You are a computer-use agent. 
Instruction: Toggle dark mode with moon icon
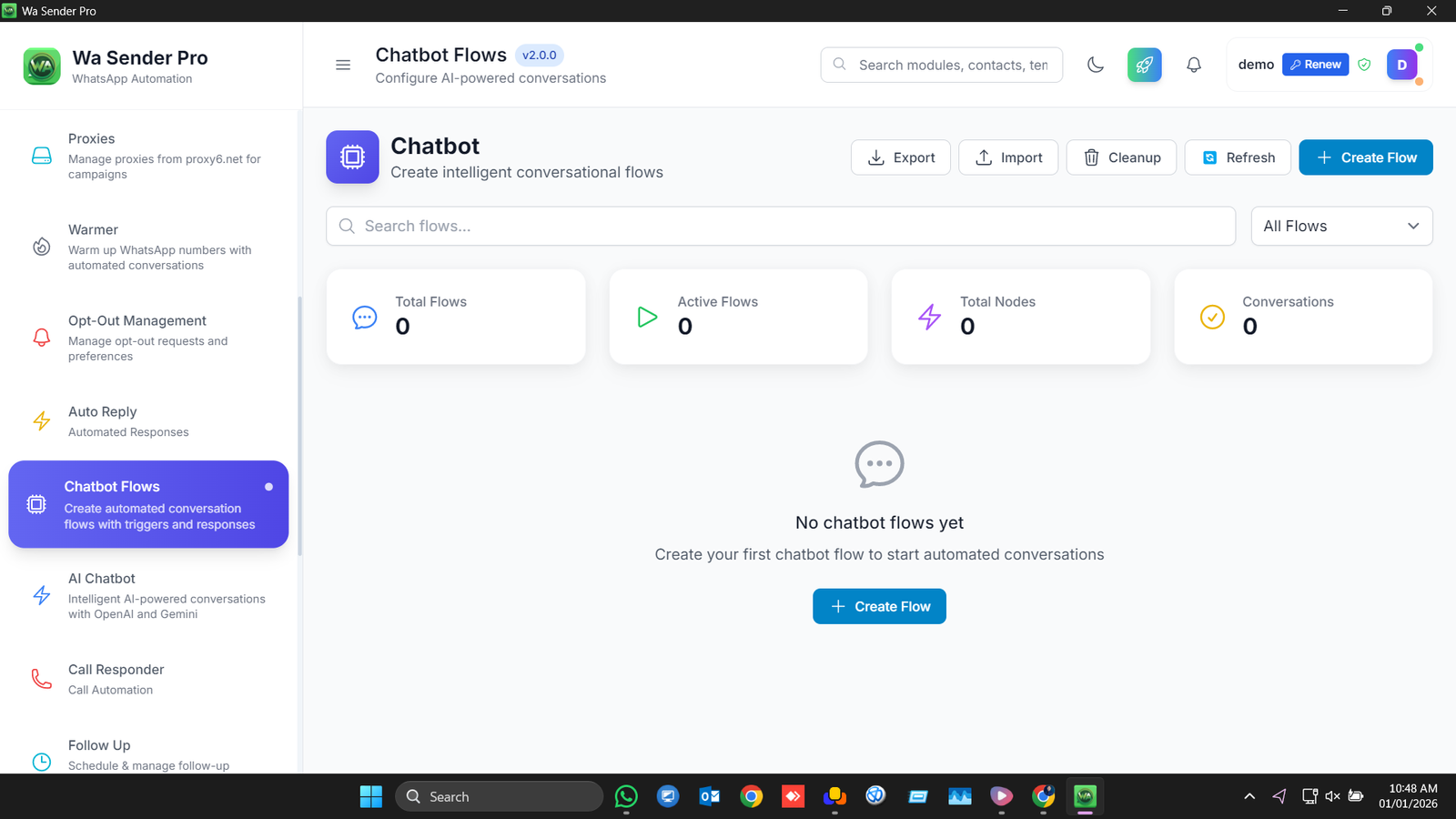click(1095, 65)
